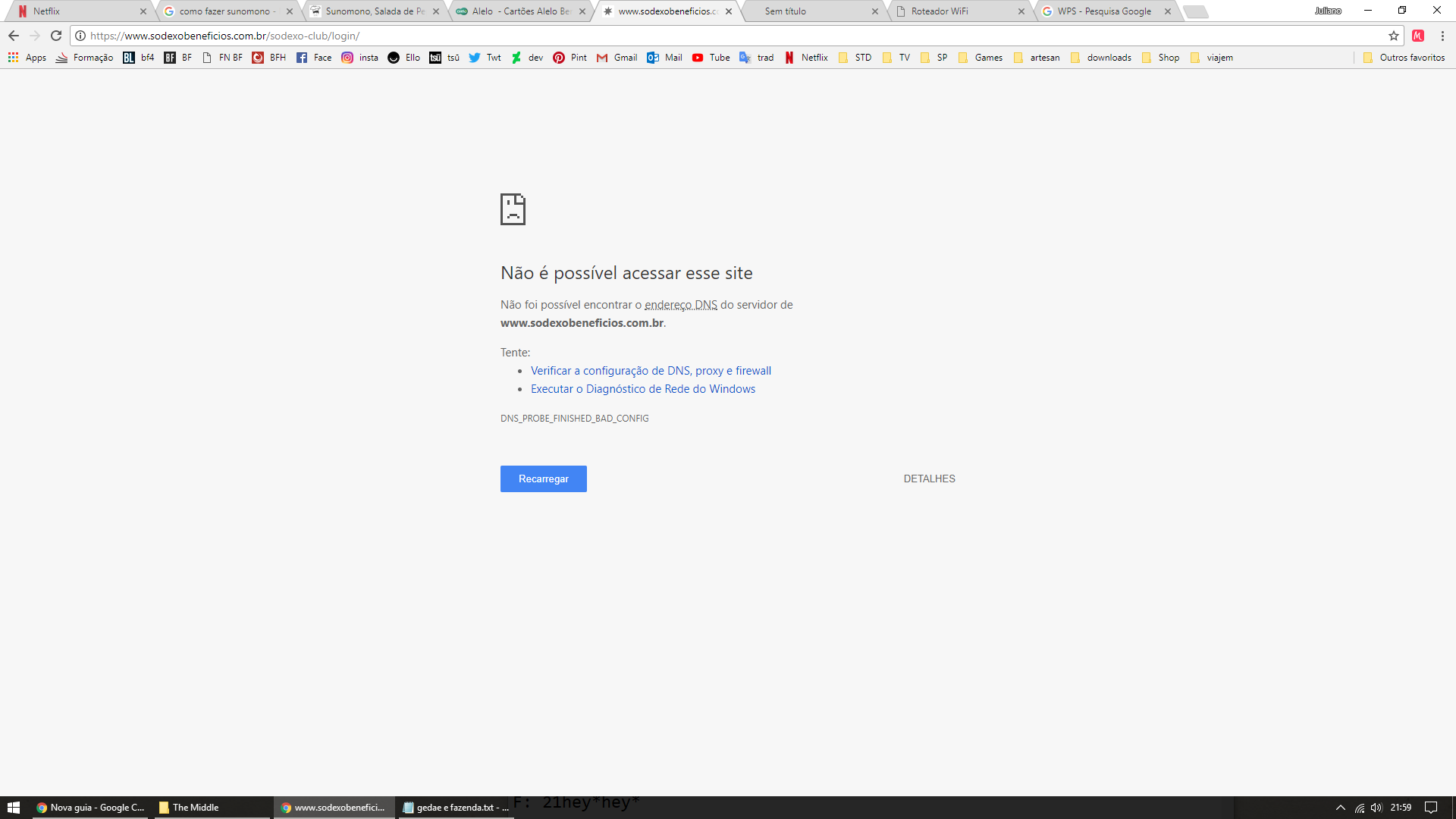Open Face Facebook bookmark
The image size is (1456, 819).
tap(314, 58)
